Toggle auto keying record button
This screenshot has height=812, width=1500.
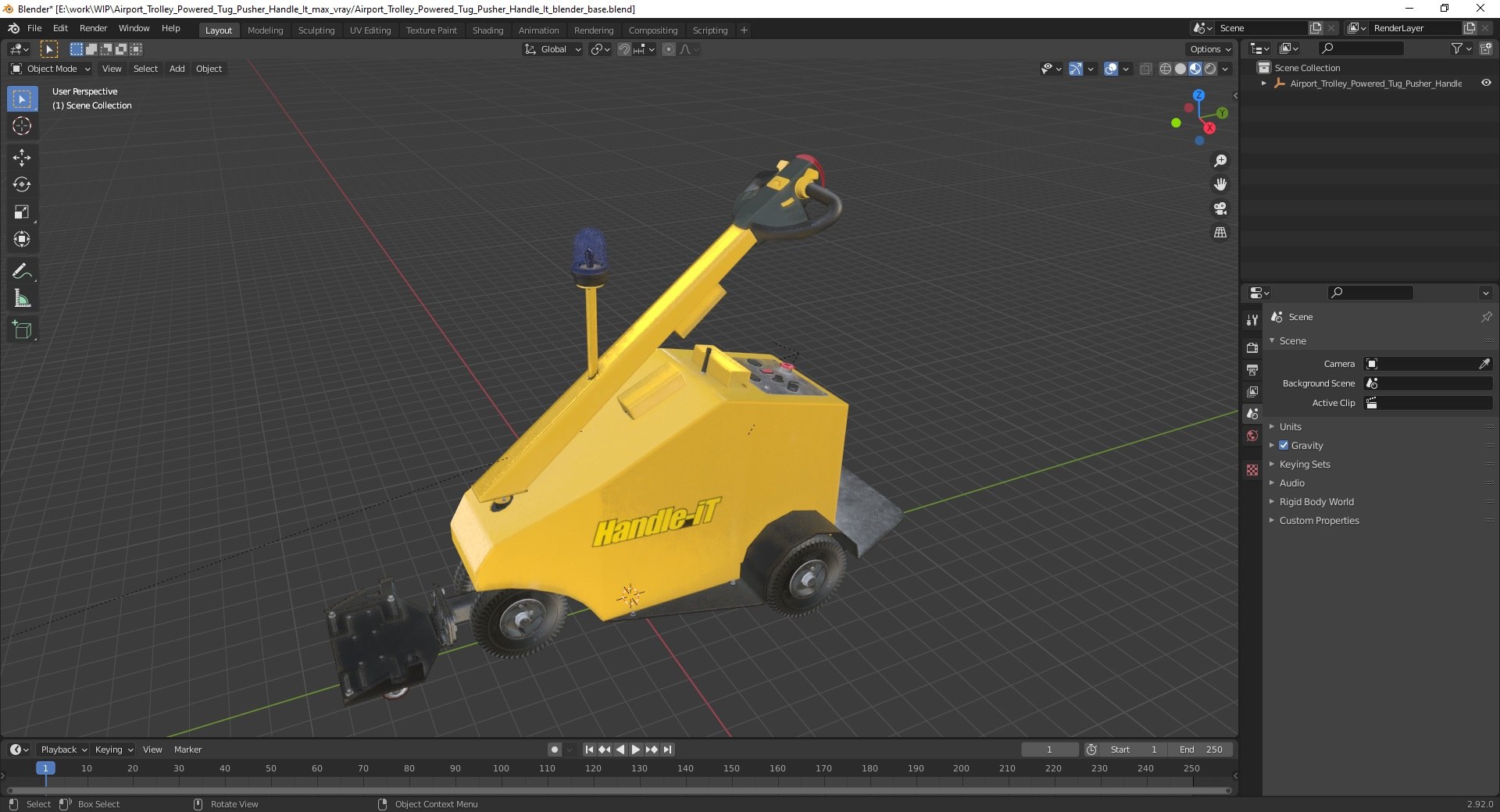coord(555,750)
